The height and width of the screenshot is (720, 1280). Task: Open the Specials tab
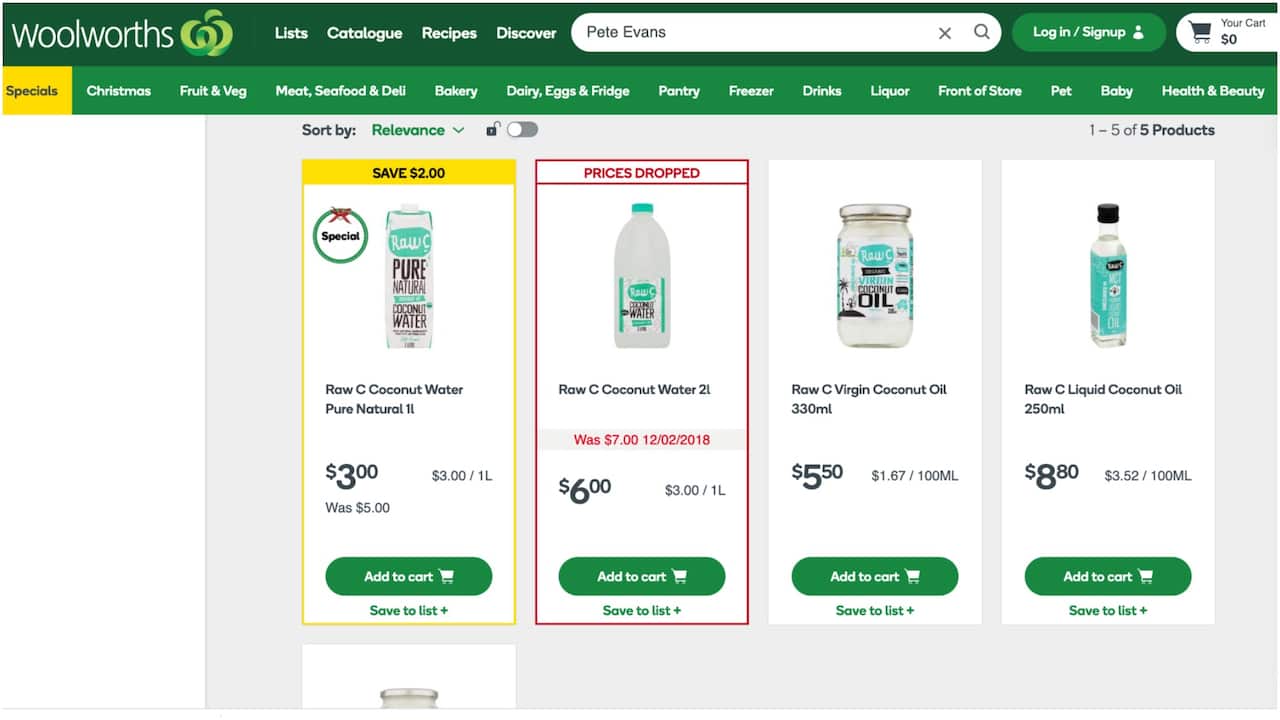pyautogui.click(x=32, y=91)
